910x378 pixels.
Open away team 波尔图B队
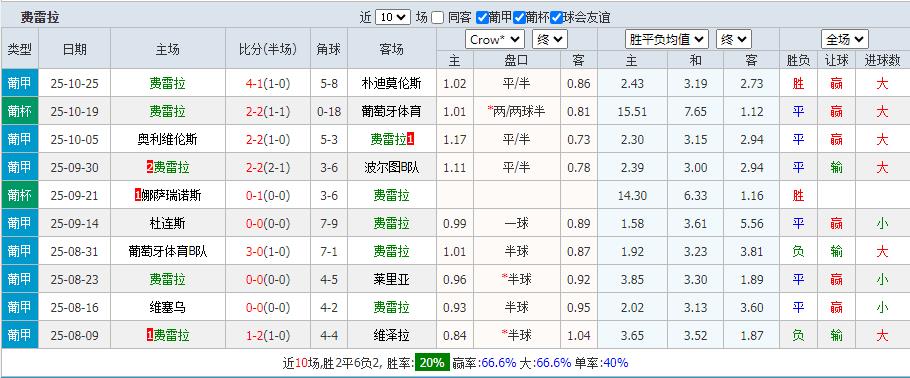[x=391, y=167]
